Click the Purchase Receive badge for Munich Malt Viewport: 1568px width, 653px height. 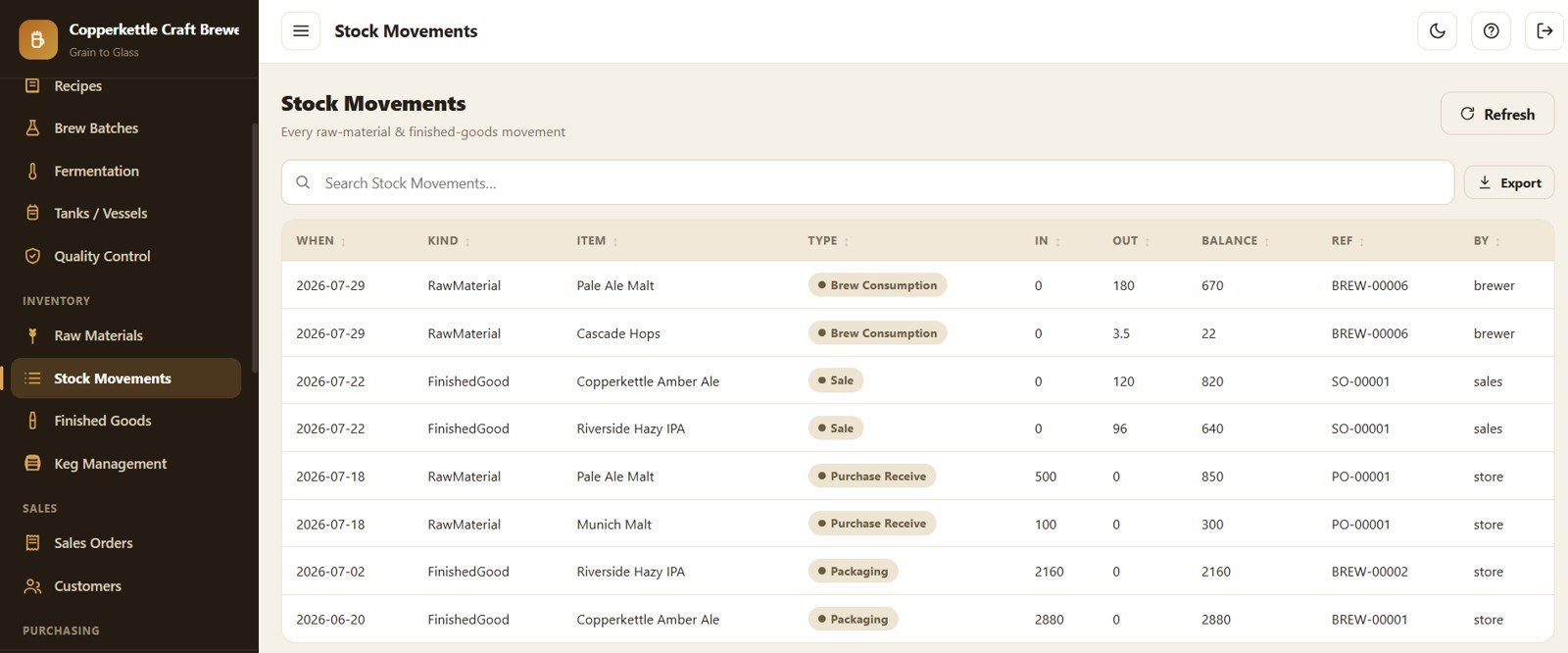click(x=872, y=524)
